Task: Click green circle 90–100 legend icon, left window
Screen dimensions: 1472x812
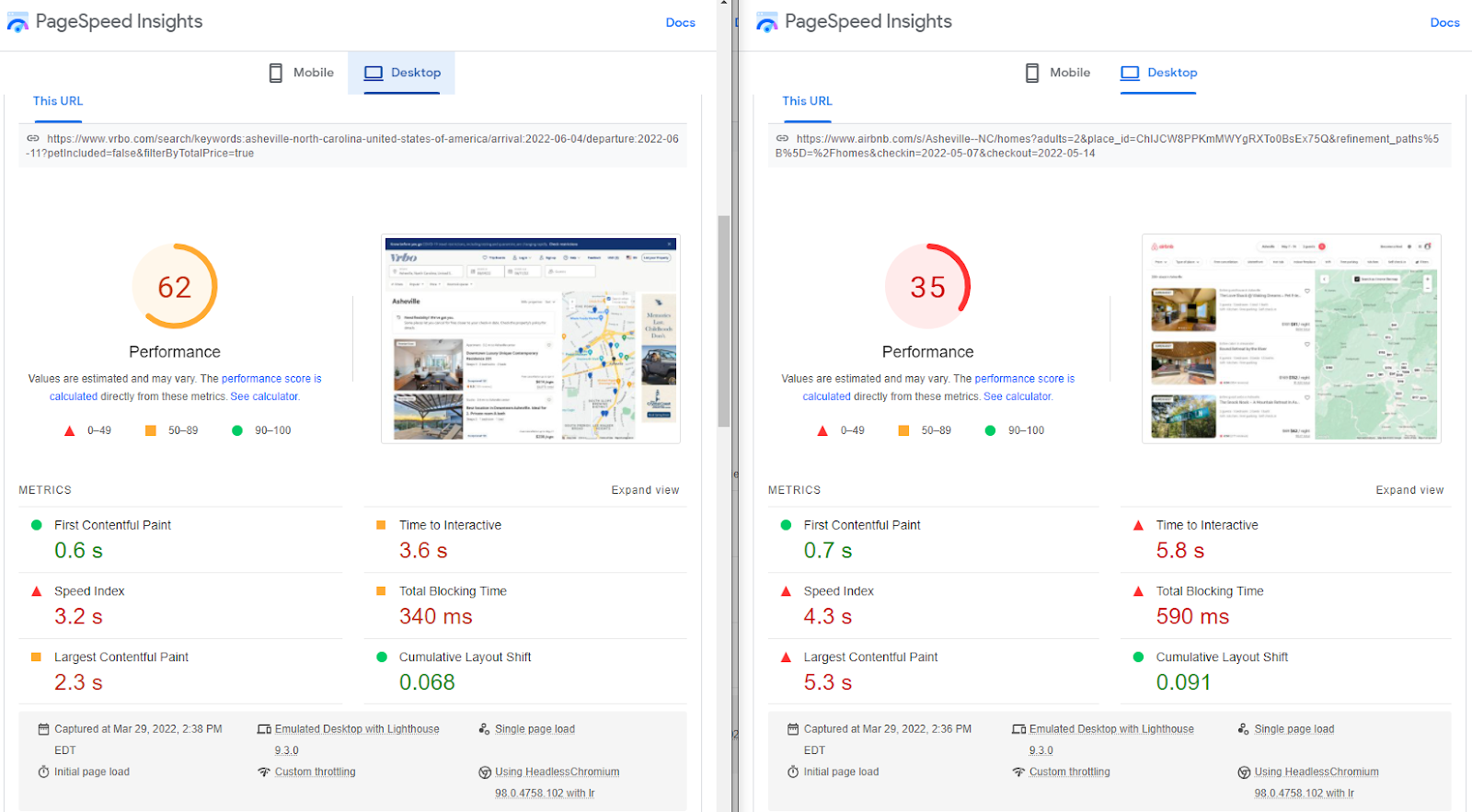Action: tap(237, 430)
